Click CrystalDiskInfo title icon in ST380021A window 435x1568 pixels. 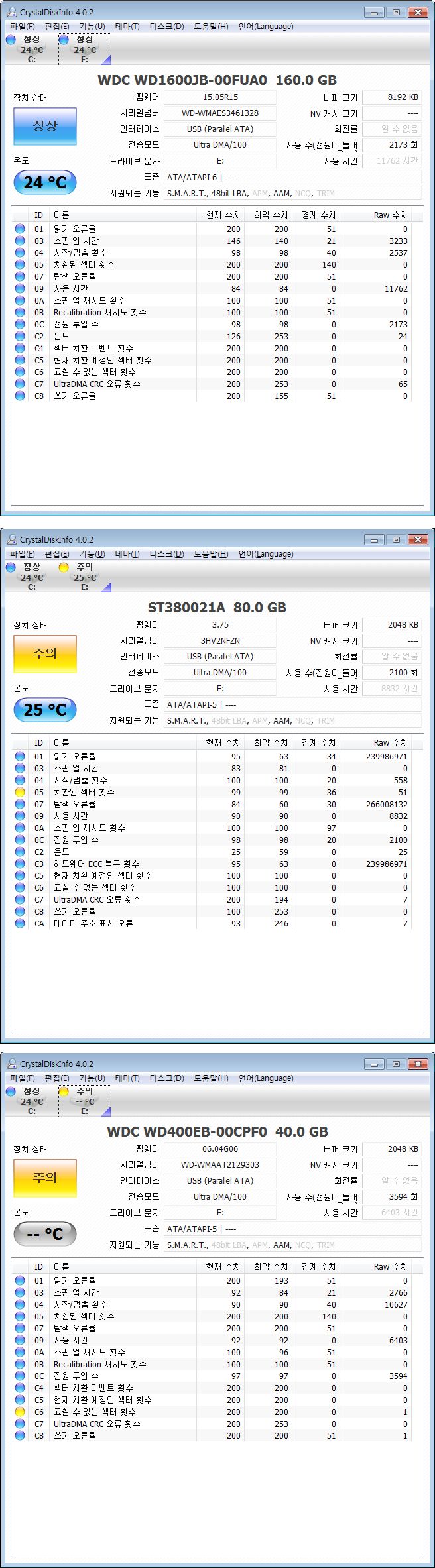click(x=12, y=539)
